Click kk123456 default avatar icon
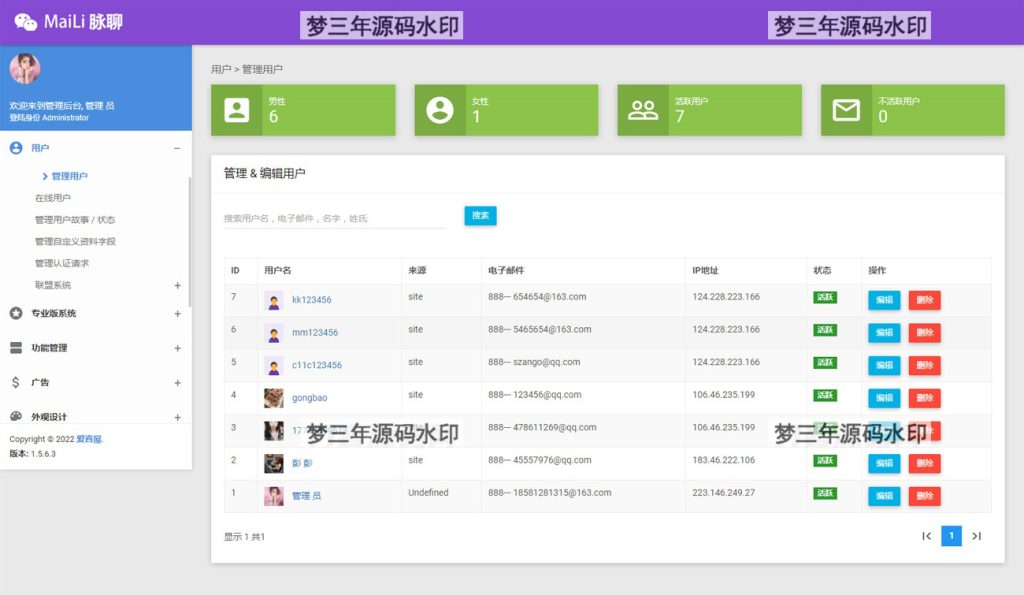This screenshot has width=1024, height=595. (x=274, y=300)
